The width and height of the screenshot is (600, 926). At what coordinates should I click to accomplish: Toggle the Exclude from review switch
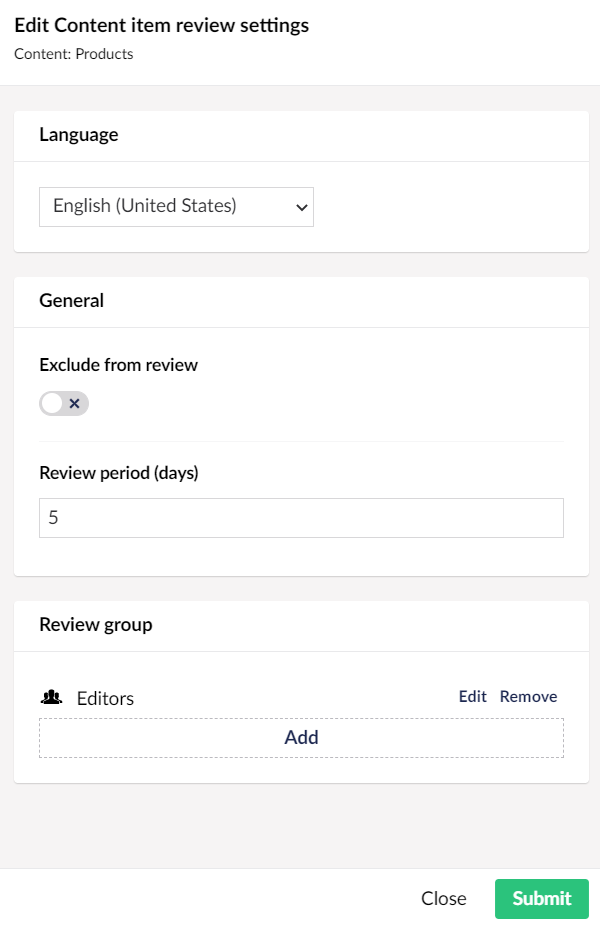[x=64, y=403]
